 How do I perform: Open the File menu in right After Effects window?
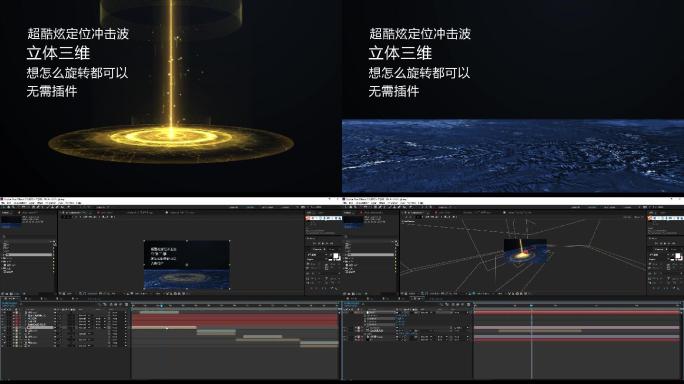(346, 203)
